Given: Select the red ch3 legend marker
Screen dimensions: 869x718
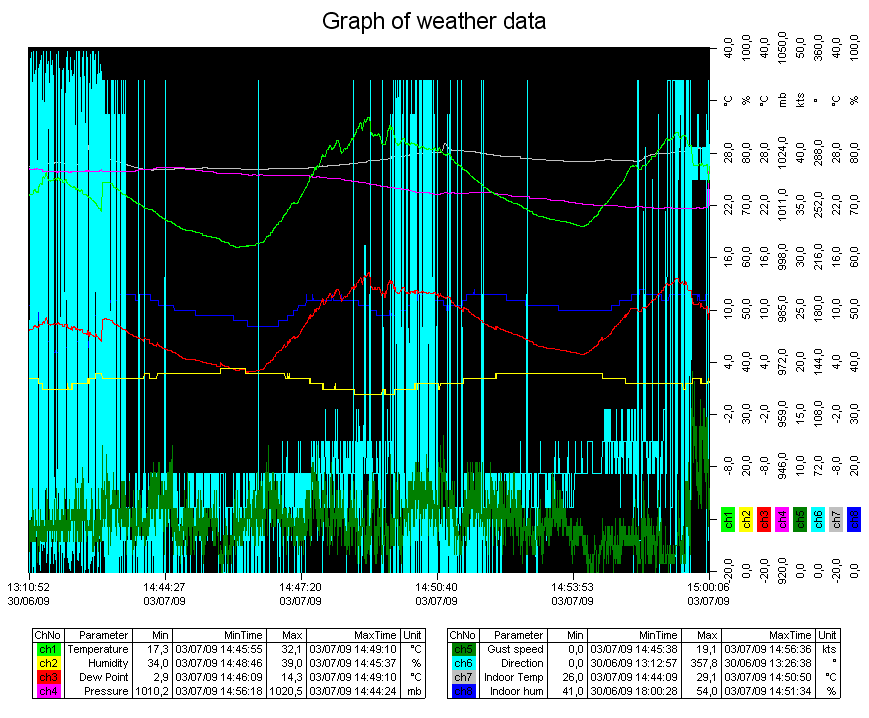Looking at the screenshot, I should click(763, 519).
